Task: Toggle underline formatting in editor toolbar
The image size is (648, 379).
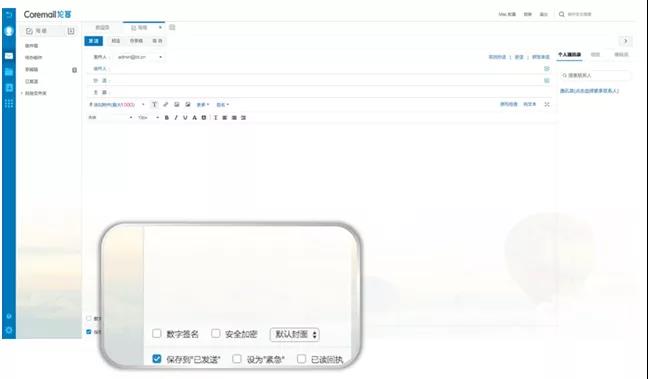Action: click(x=185, y=118)
